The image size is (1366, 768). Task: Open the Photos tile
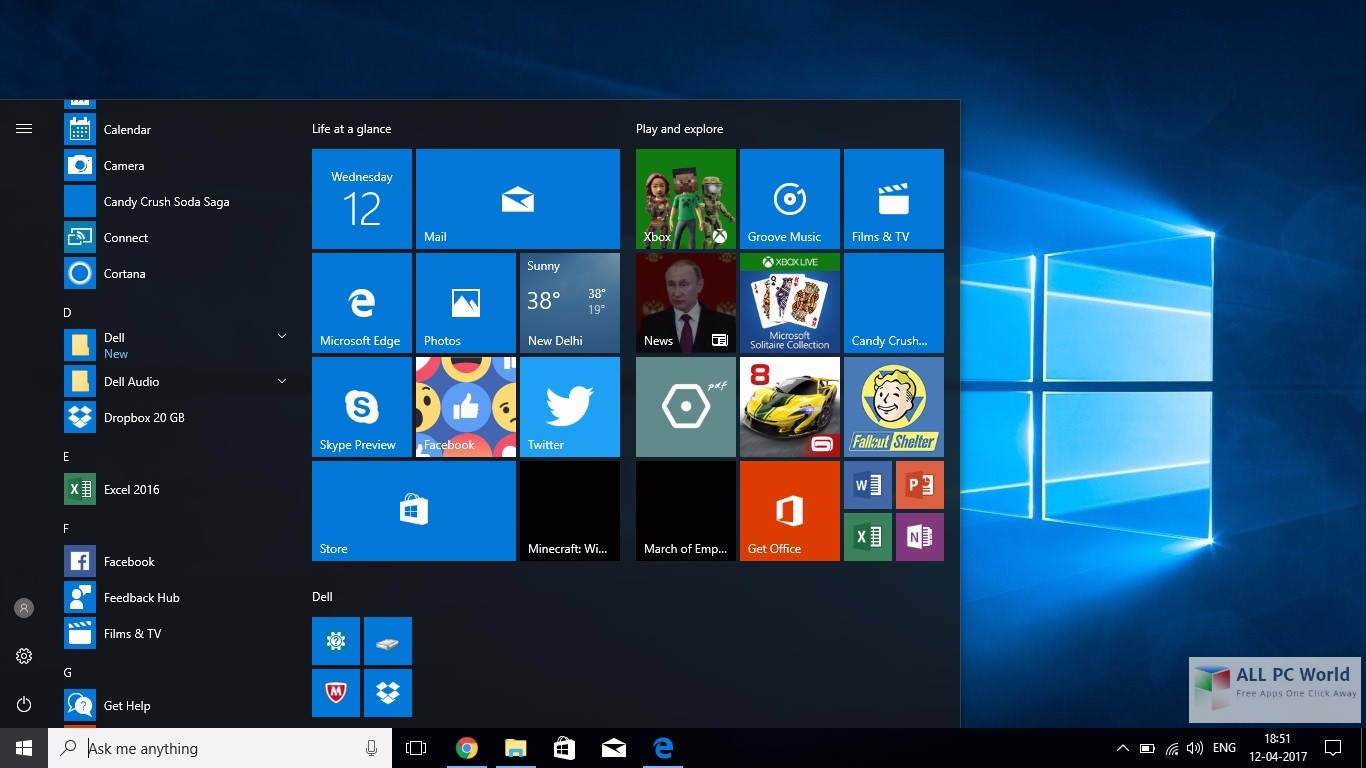pyautogui.click(x=465, y=302)
